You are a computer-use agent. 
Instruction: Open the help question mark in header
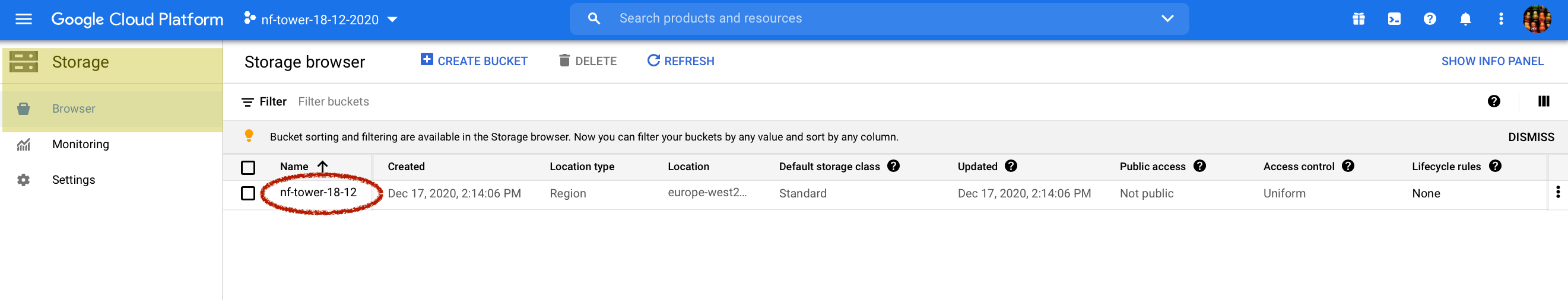point(1429,20)
